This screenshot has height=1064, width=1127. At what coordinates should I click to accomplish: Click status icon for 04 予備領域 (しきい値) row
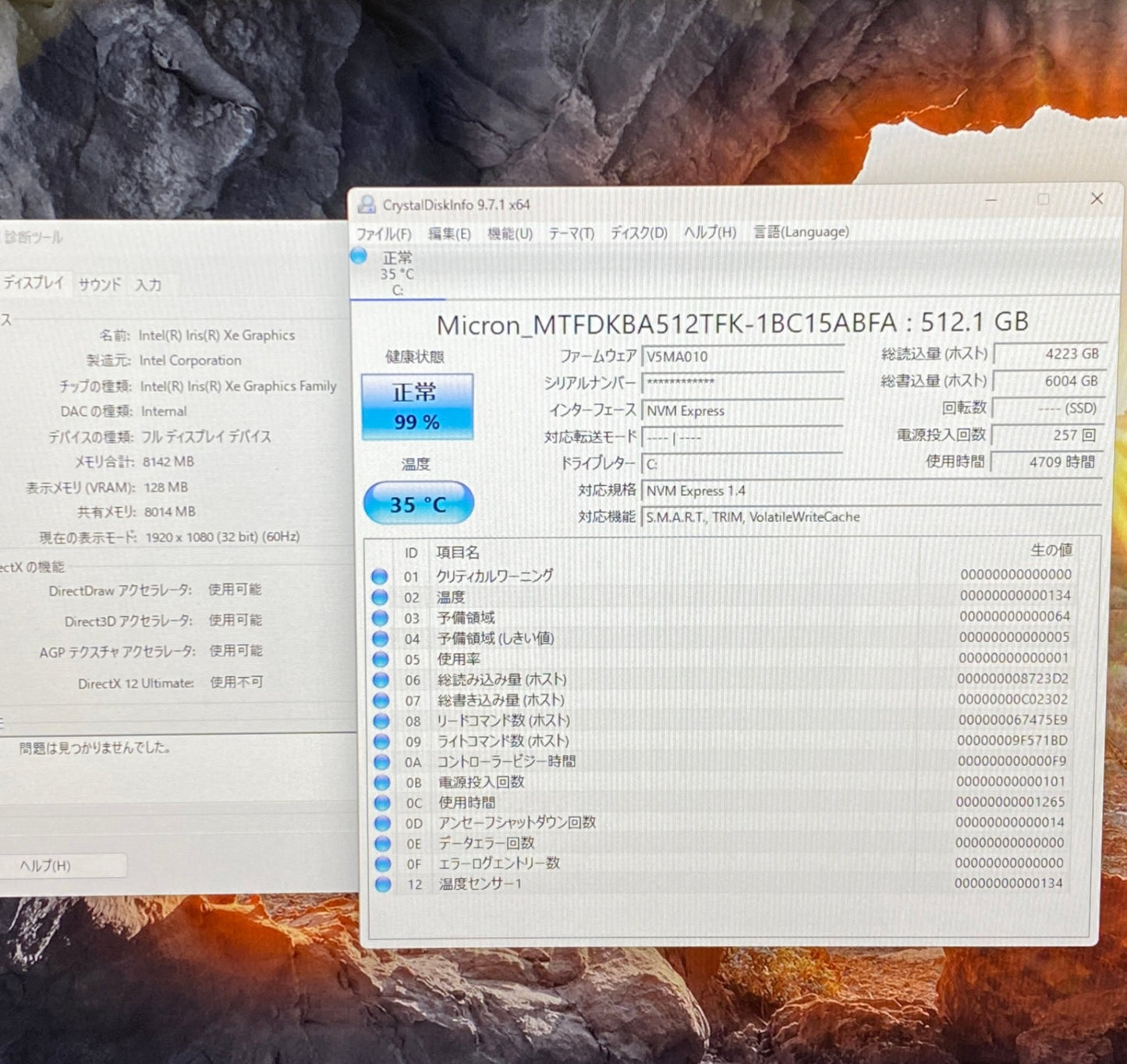381,638
